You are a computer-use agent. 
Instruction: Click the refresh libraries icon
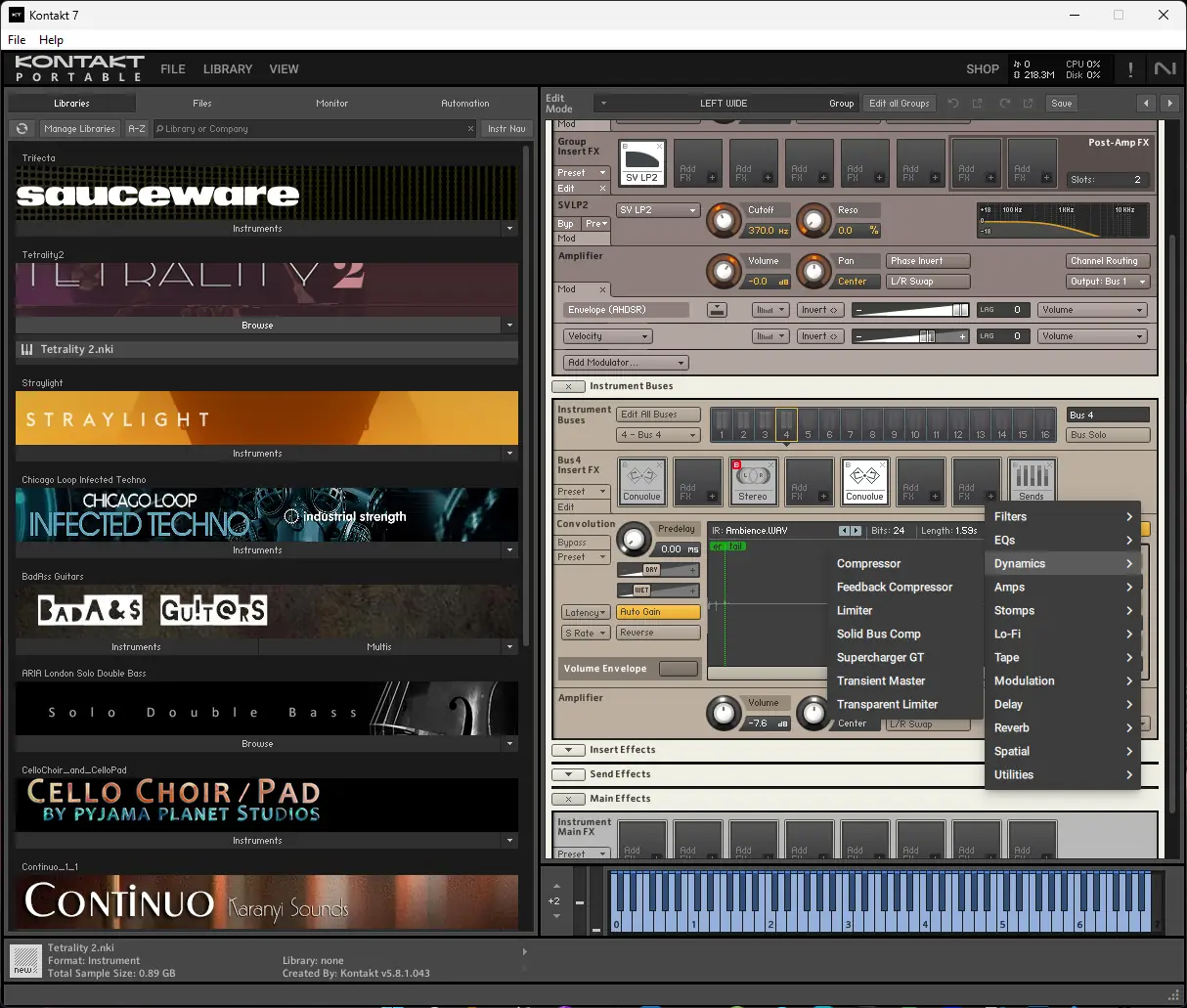(22, 128)
